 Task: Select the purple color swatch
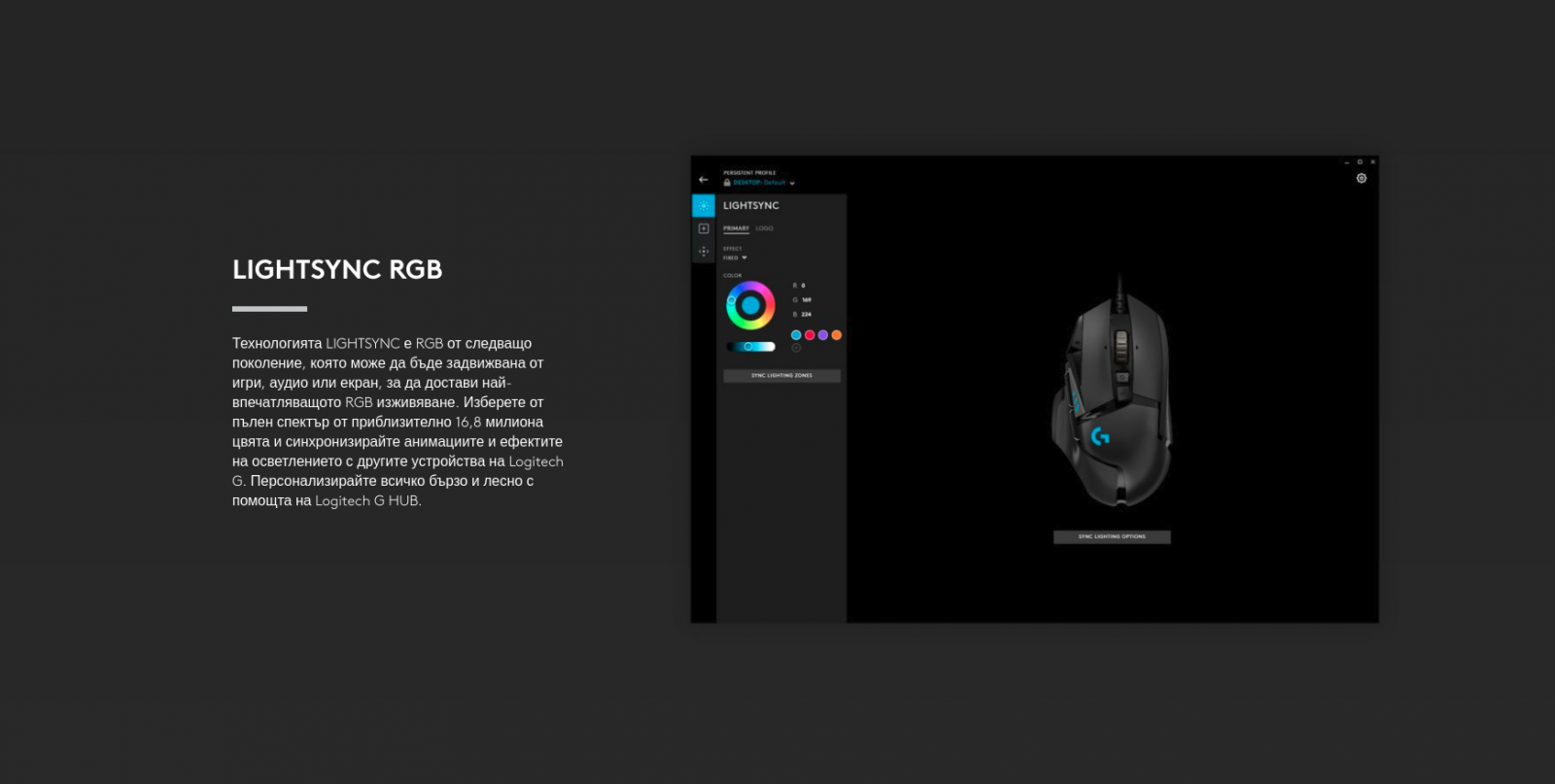click(x=823, y=335)
